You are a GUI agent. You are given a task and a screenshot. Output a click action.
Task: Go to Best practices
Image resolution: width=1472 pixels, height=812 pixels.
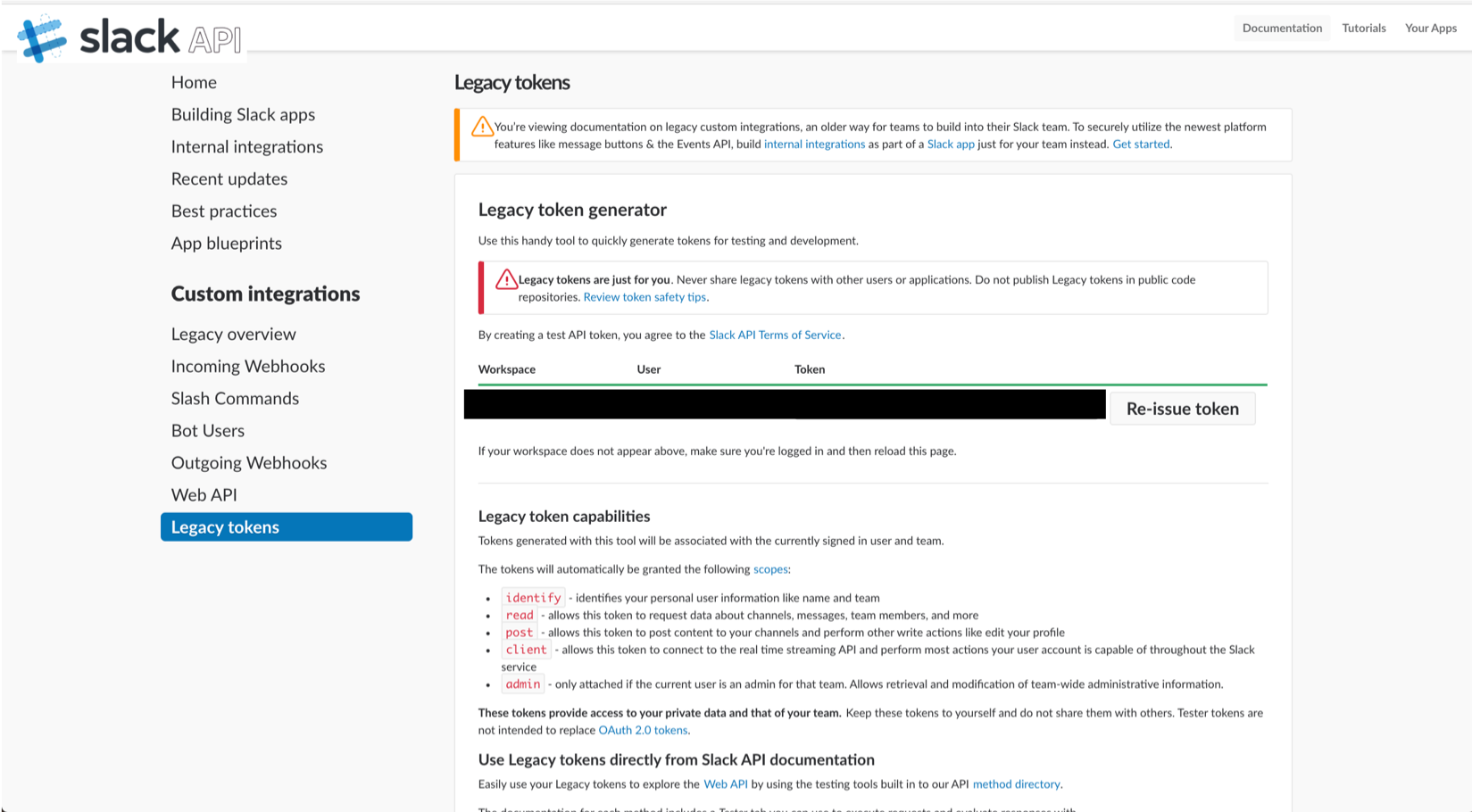point(224,211)
